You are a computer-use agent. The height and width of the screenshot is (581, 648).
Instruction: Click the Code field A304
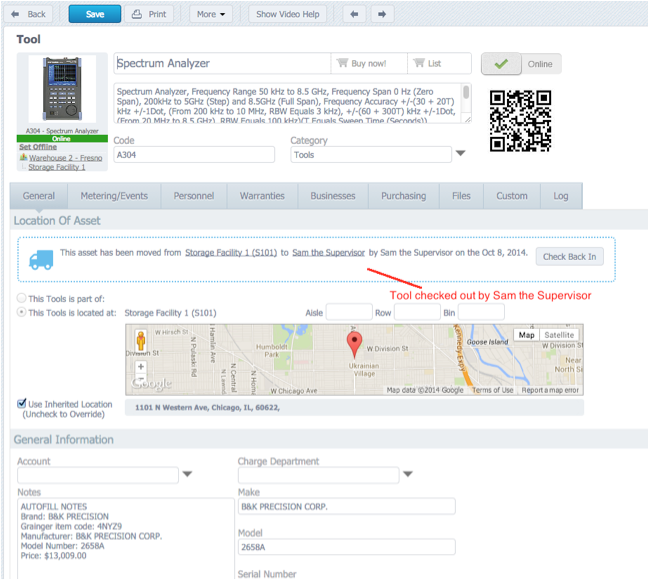click(194, 155)
